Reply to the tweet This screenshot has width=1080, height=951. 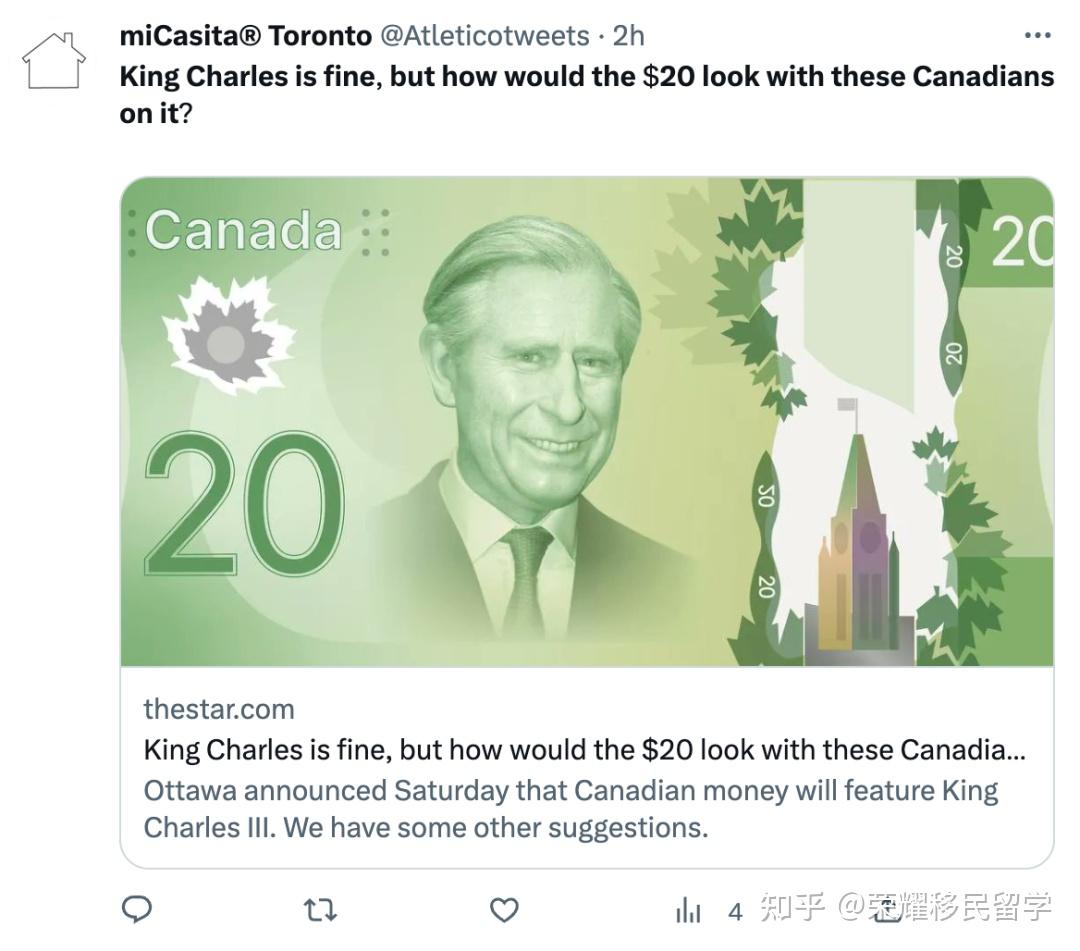tap(137, 909)
